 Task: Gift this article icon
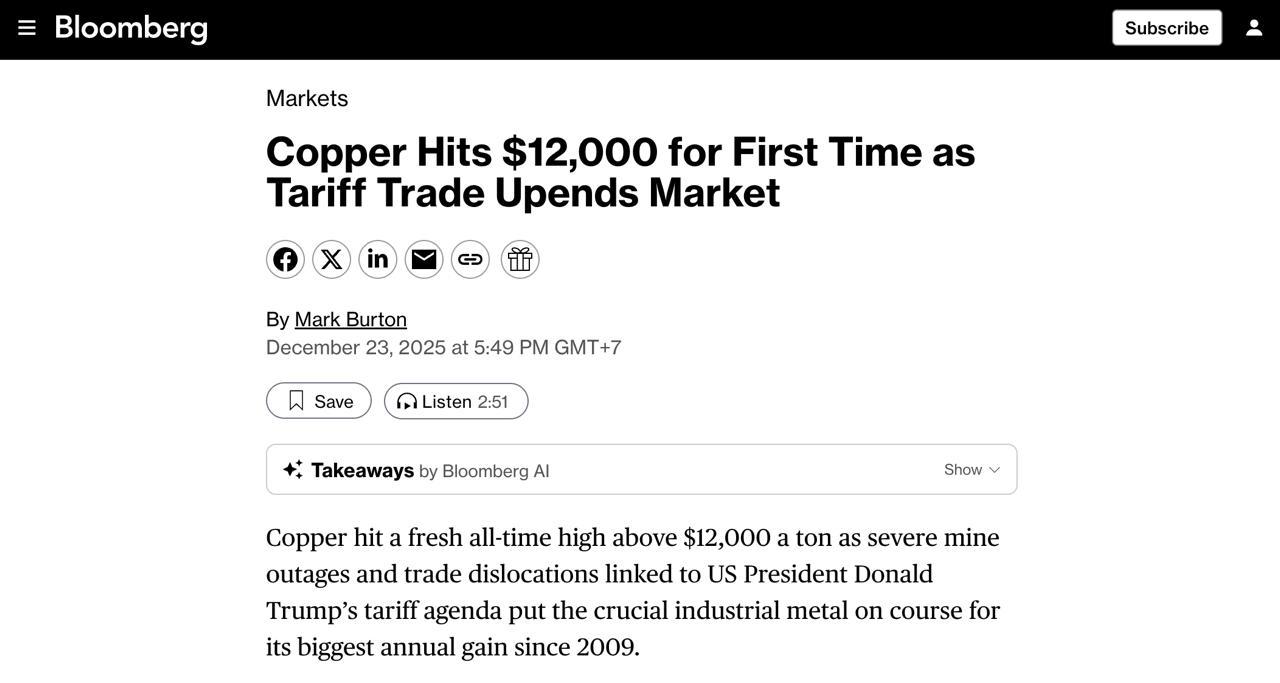pyautogui.click(x=520, y=260)
